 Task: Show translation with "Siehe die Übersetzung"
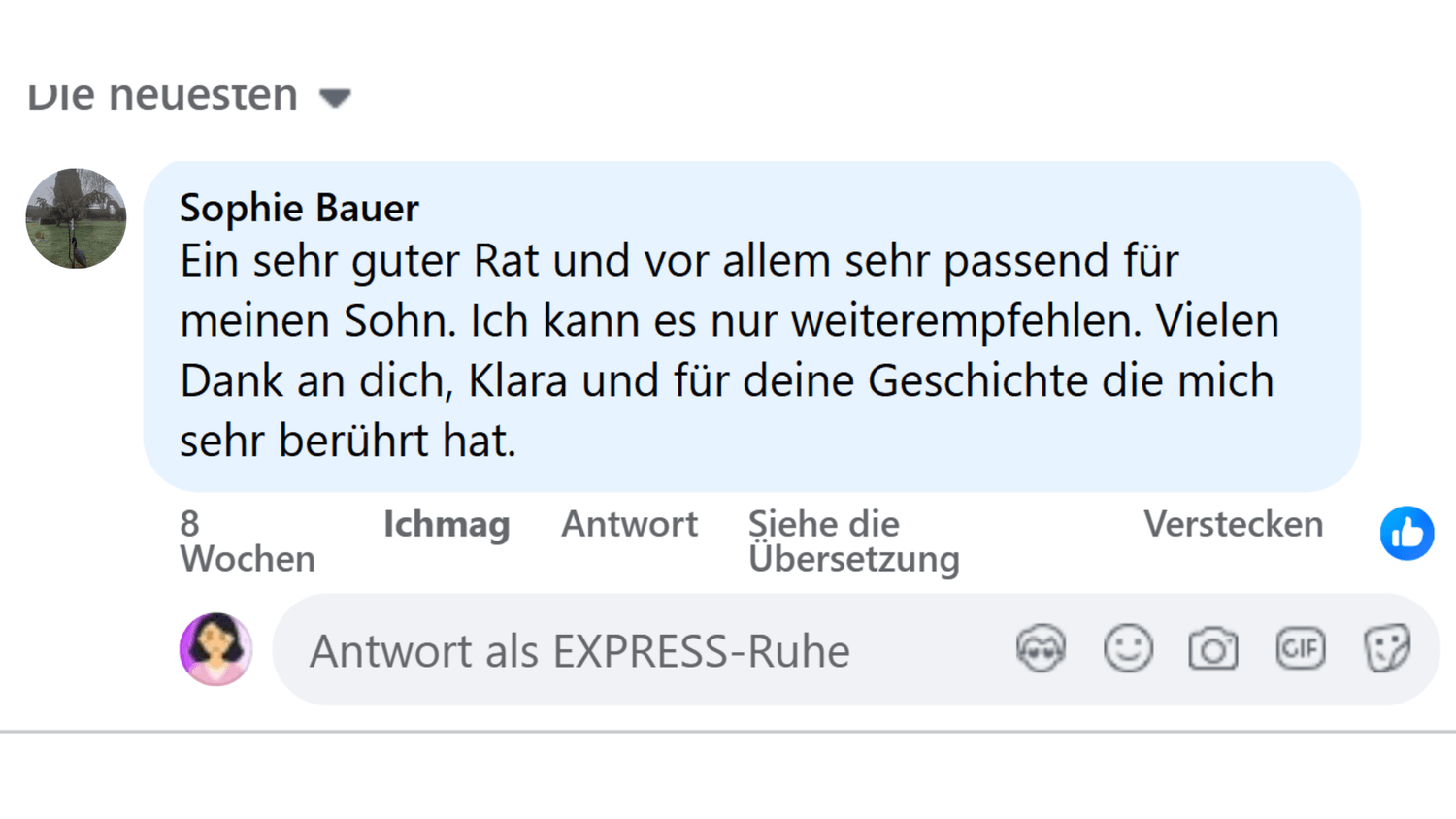click(853, 541)
